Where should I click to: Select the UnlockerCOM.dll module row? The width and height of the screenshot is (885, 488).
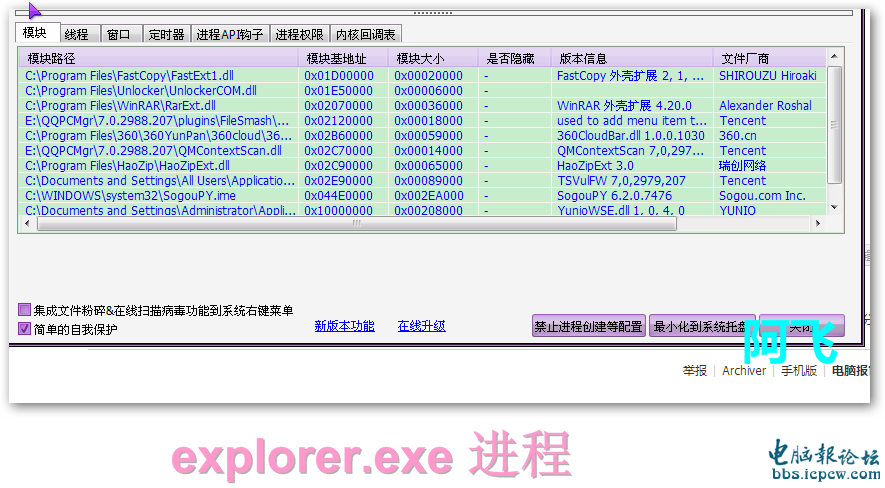point(423,91)
